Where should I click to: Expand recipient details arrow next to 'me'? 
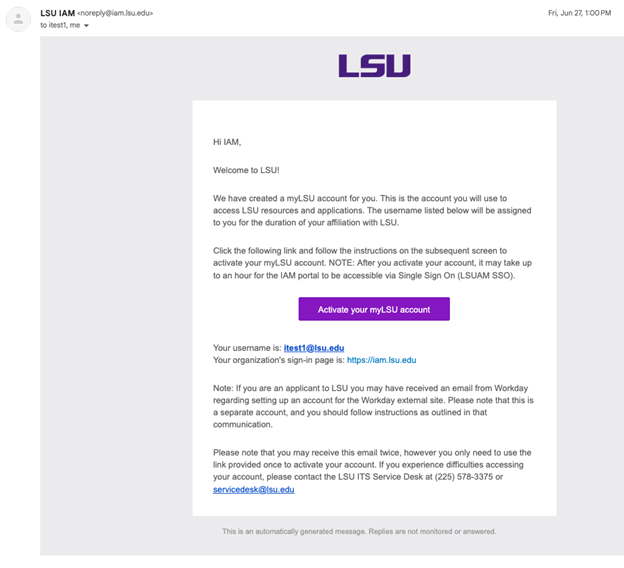[x=87, y=25]
